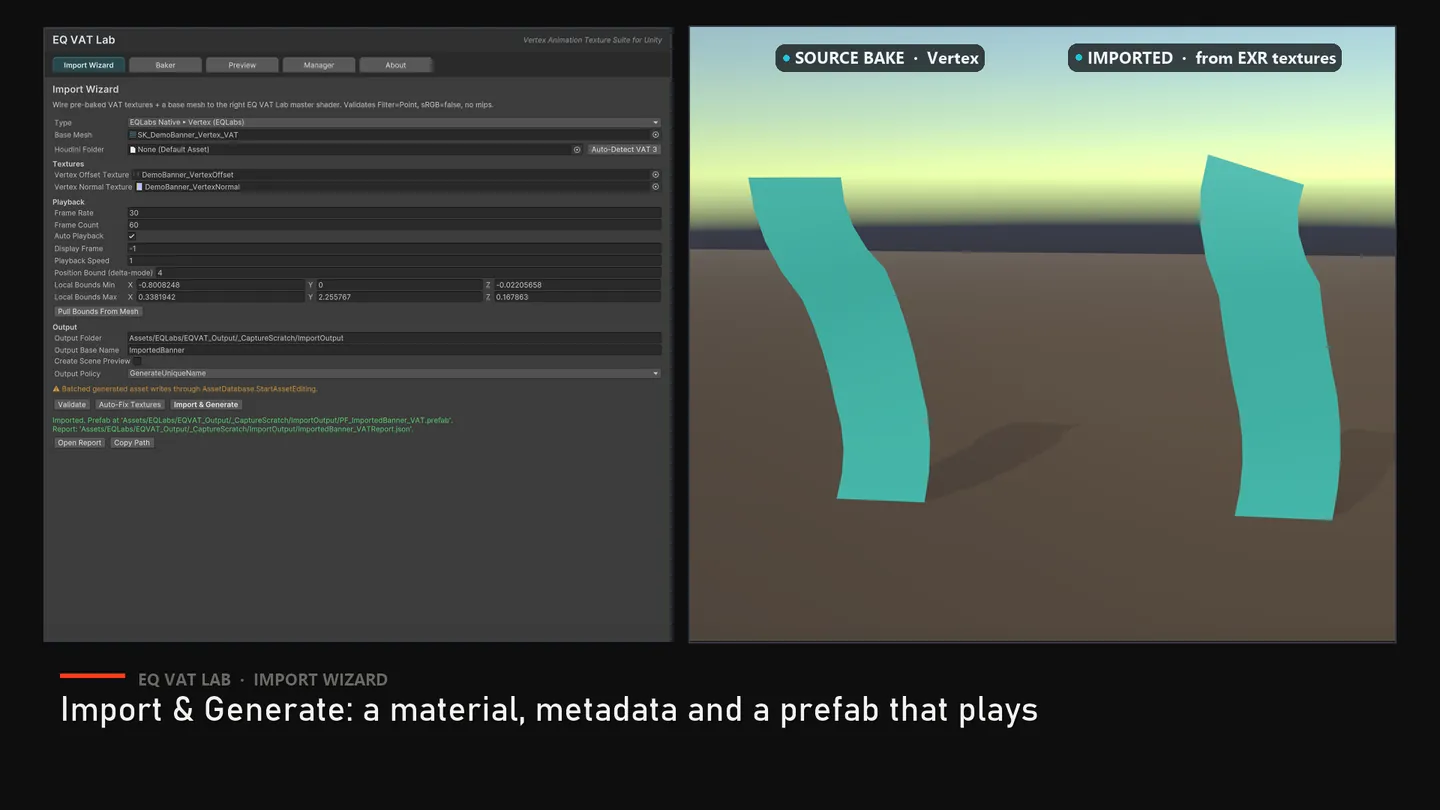Open the Preview tab
The height and width of the screenshot is (810, 1440).
point(242,65)
